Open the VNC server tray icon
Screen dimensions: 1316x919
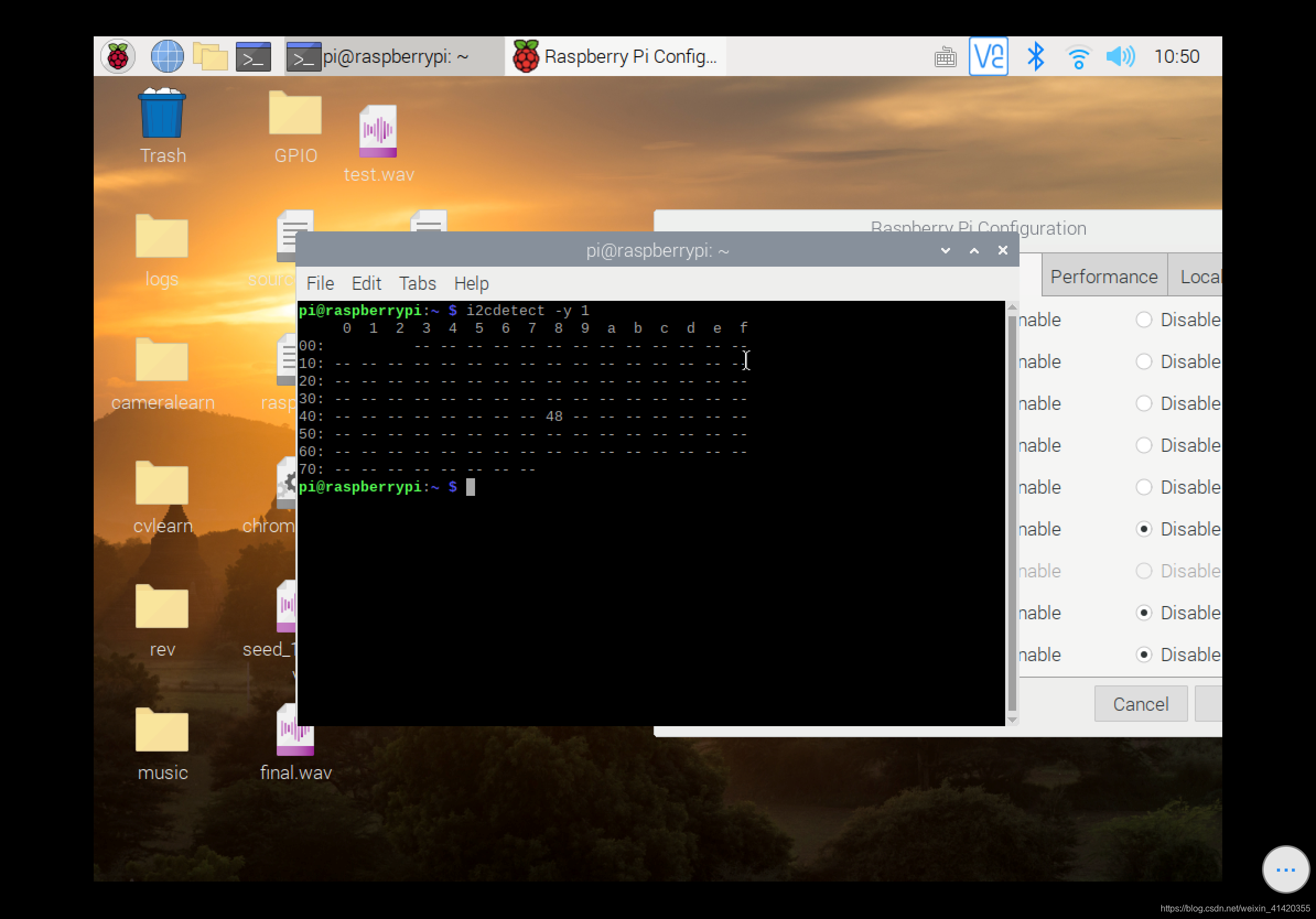[988, 56]
